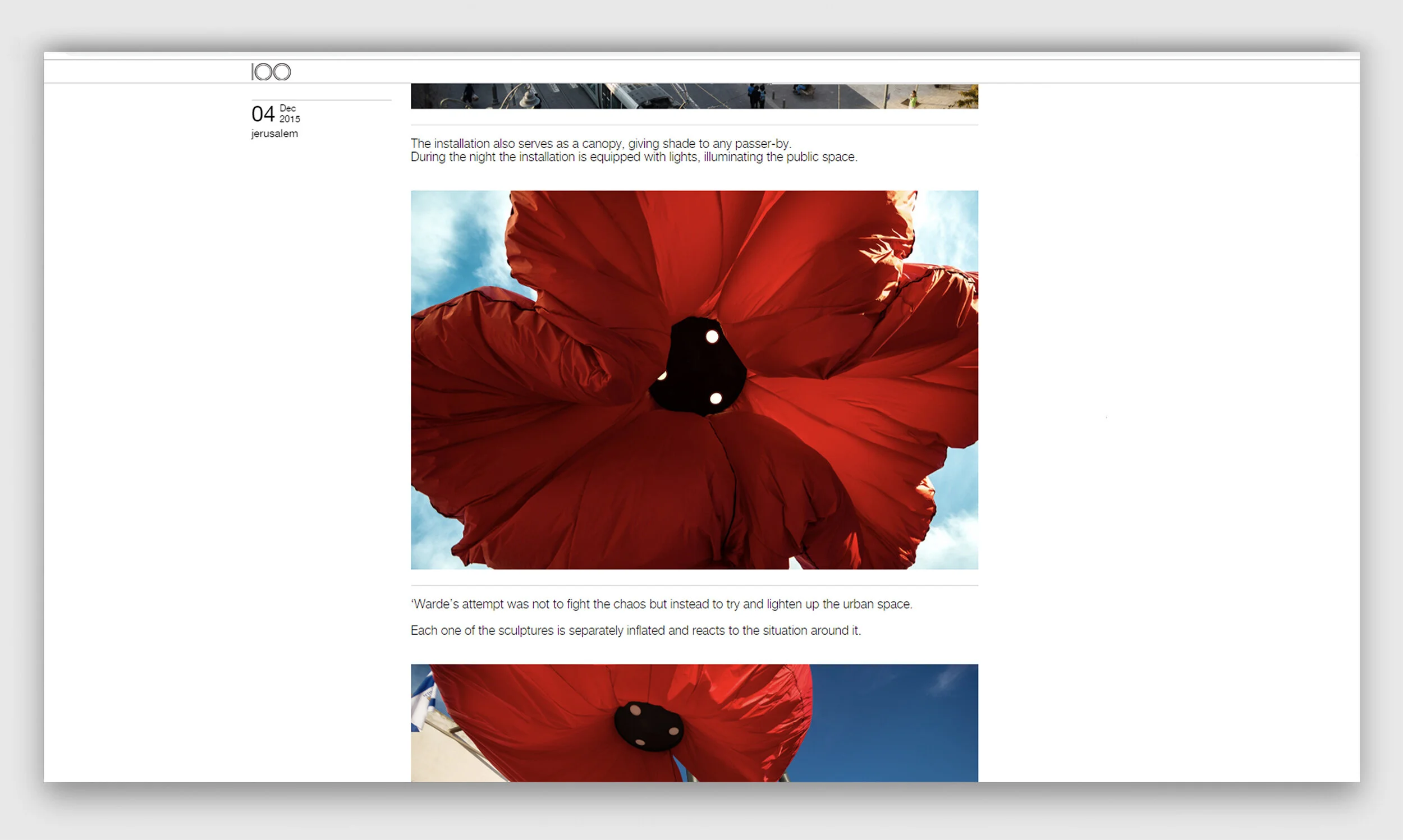Click the 04 date number
Screen dimensions: 1403x840
263,114
